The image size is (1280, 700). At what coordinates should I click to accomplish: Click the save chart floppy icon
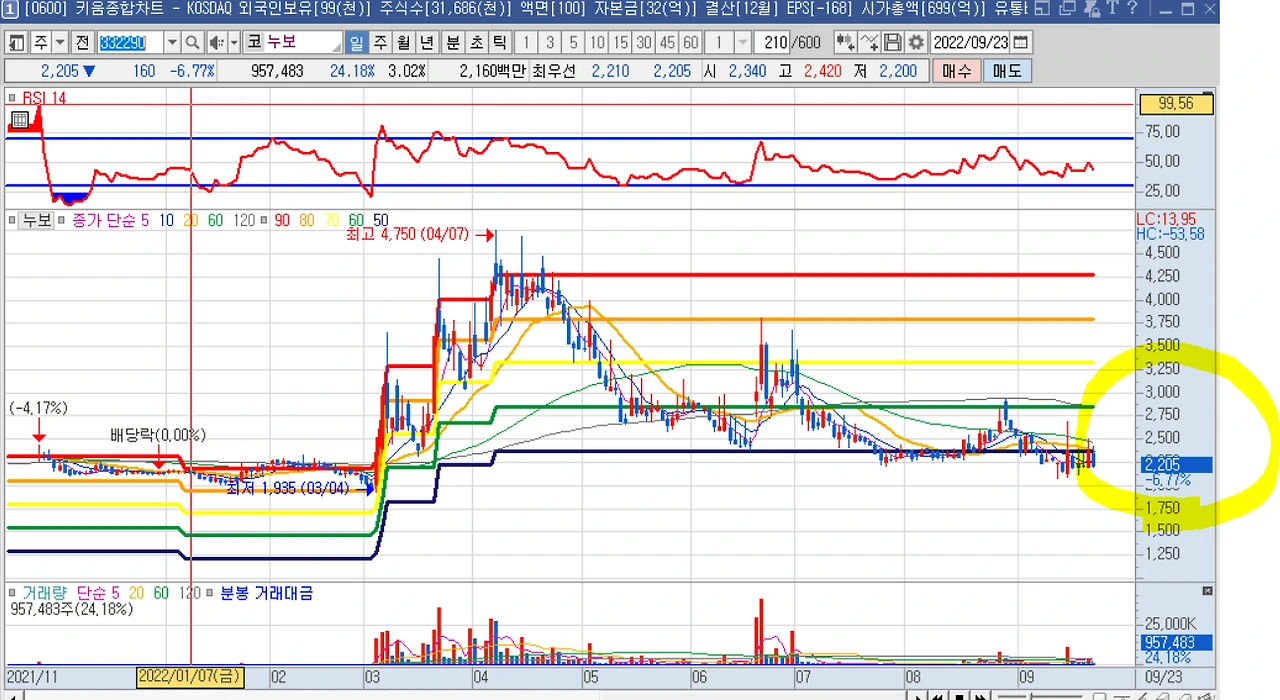coord(892,43)
